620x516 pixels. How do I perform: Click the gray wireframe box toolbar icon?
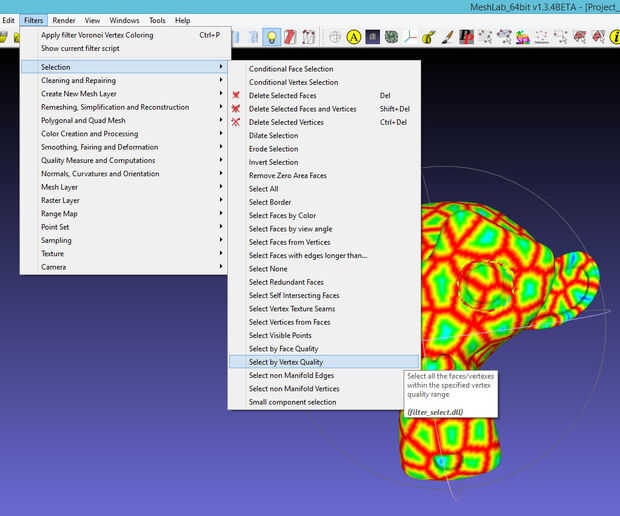click(335, 37)
